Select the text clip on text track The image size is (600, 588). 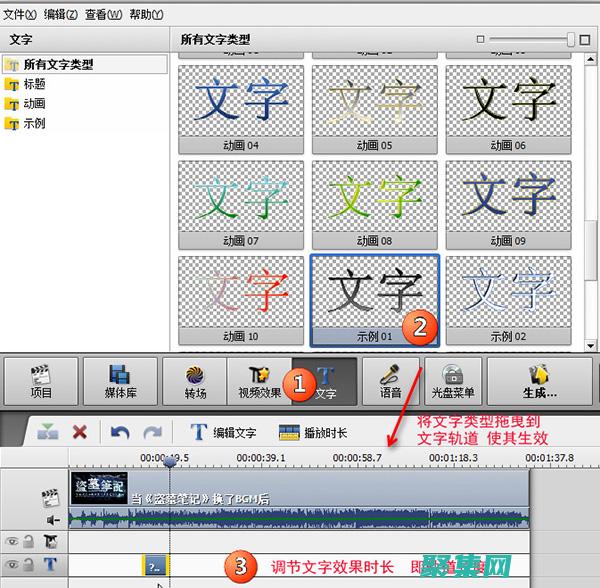click(x=156, y=566)
